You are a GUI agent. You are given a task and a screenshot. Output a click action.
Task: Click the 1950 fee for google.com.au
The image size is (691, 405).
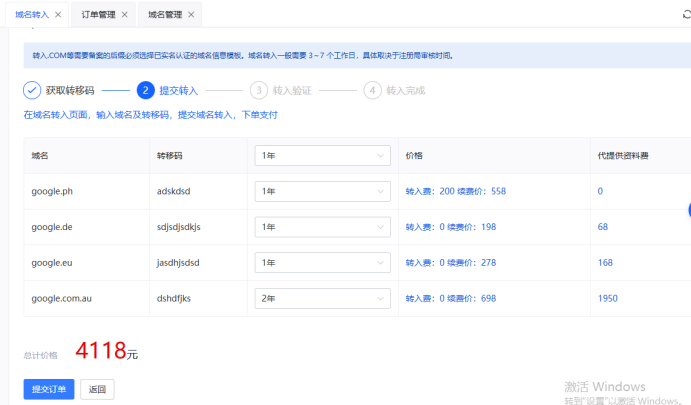tap(607, 298)
